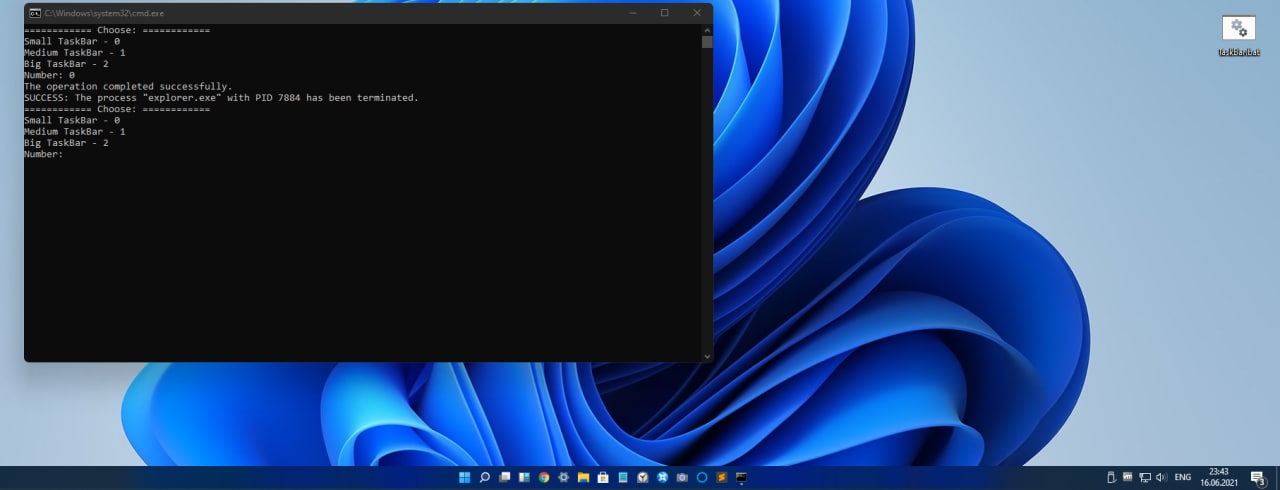Screen dimensions: 1280x490
Task: Open the Widgets panel on taskbar
Action: (x=524, y=477)
